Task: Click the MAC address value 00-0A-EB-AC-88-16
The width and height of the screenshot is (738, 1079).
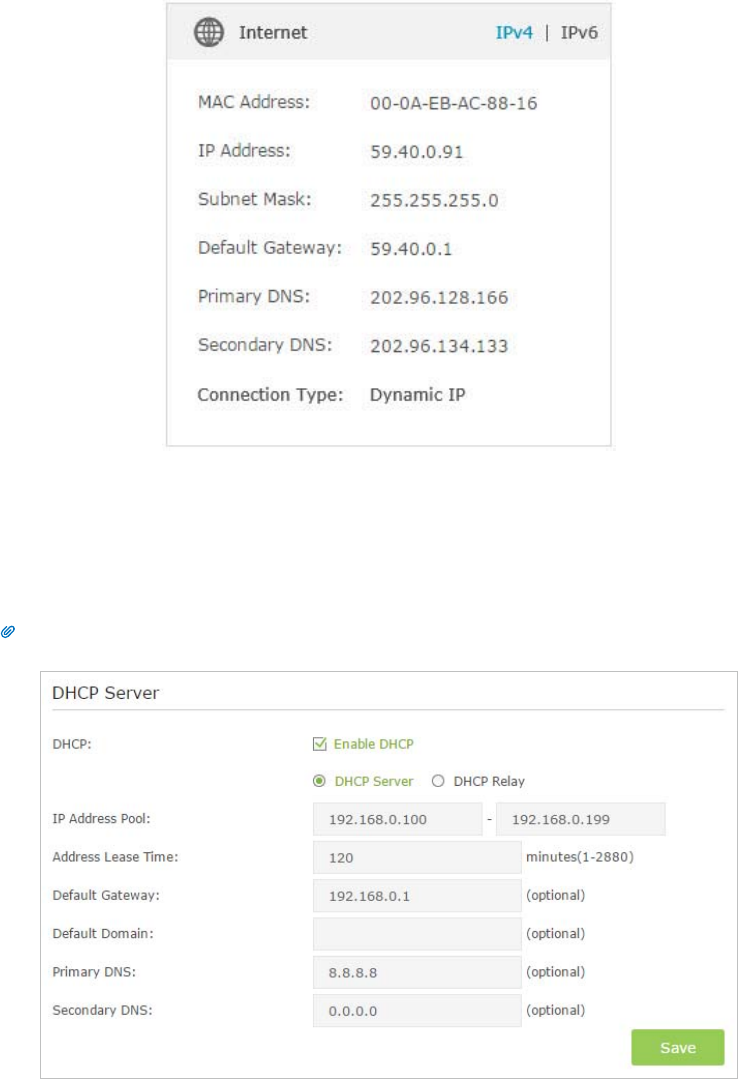Action: pos(454,103)
